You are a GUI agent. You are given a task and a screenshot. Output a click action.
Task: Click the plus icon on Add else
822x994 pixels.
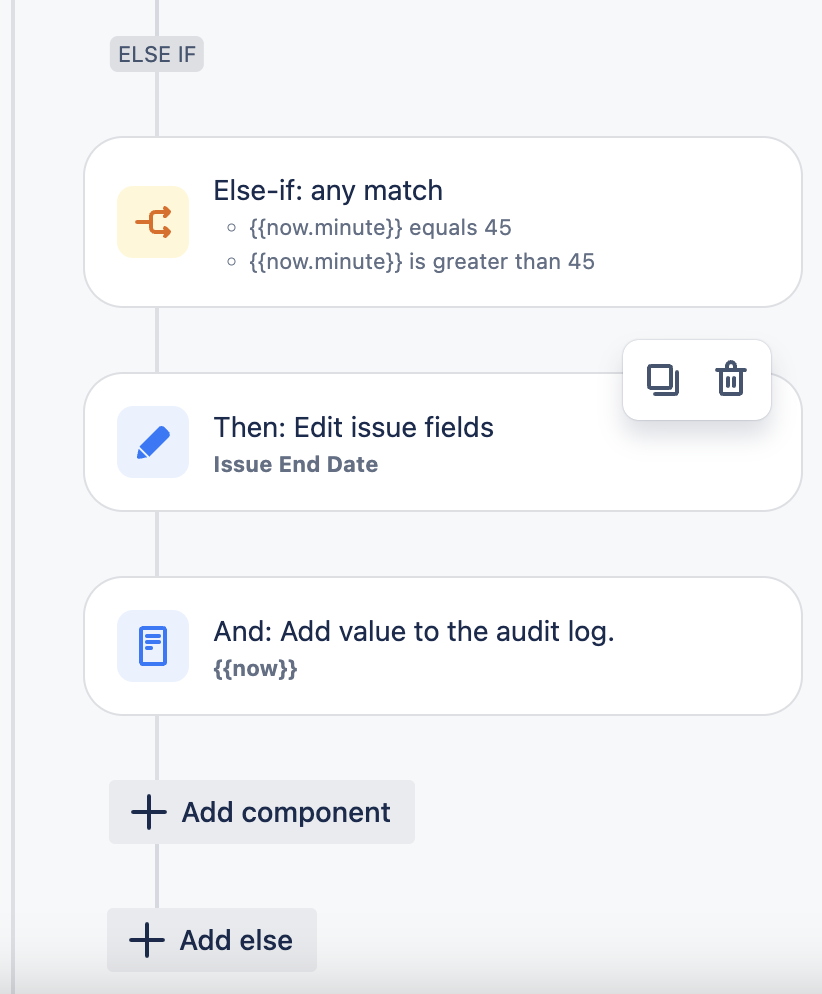pos(148,939)
